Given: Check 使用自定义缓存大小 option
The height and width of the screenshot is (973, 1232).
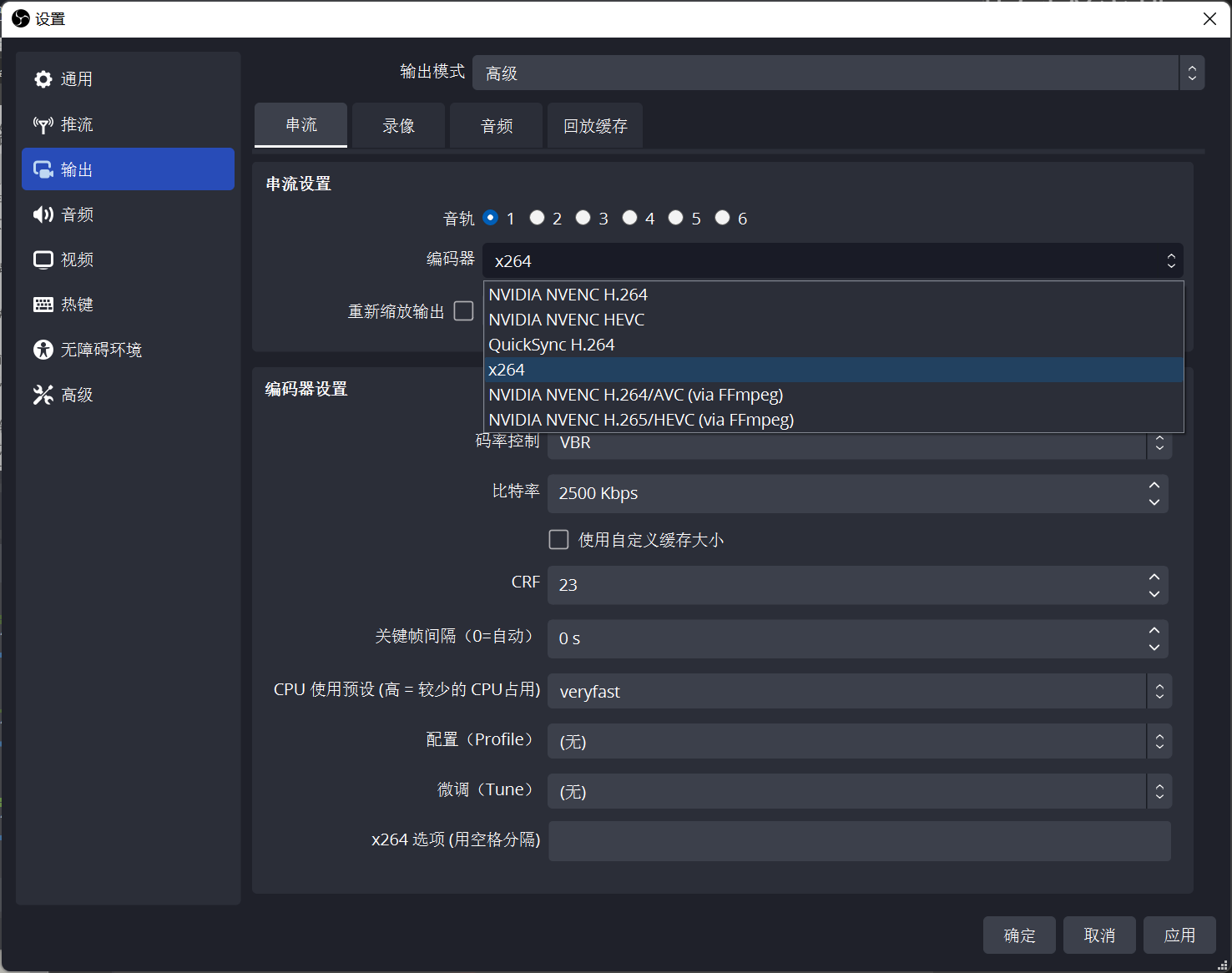Looking at the screenshot, I should 558,539.
